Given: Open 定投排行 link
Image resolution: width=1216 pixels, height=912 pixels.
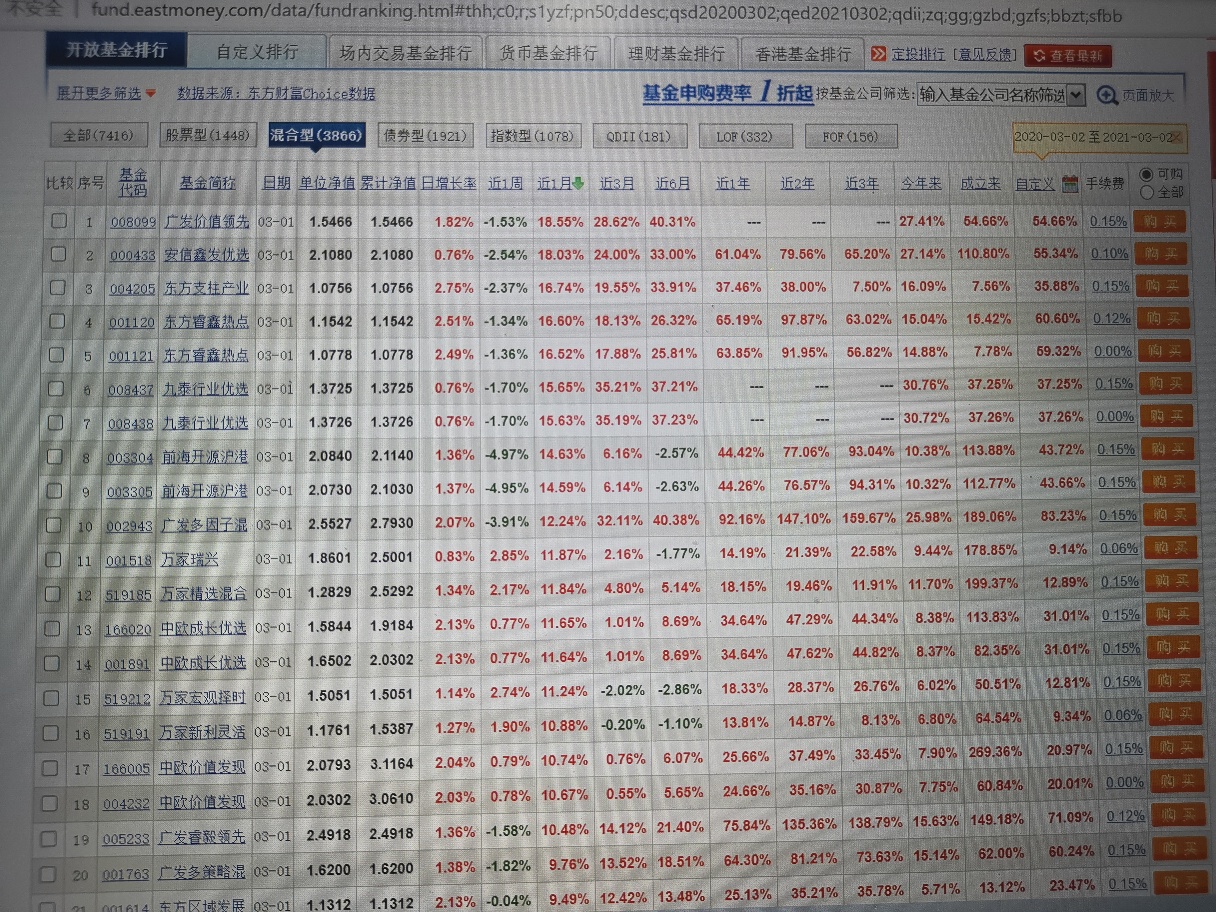Looking at the screenshot, I should [x=917, y=54].
